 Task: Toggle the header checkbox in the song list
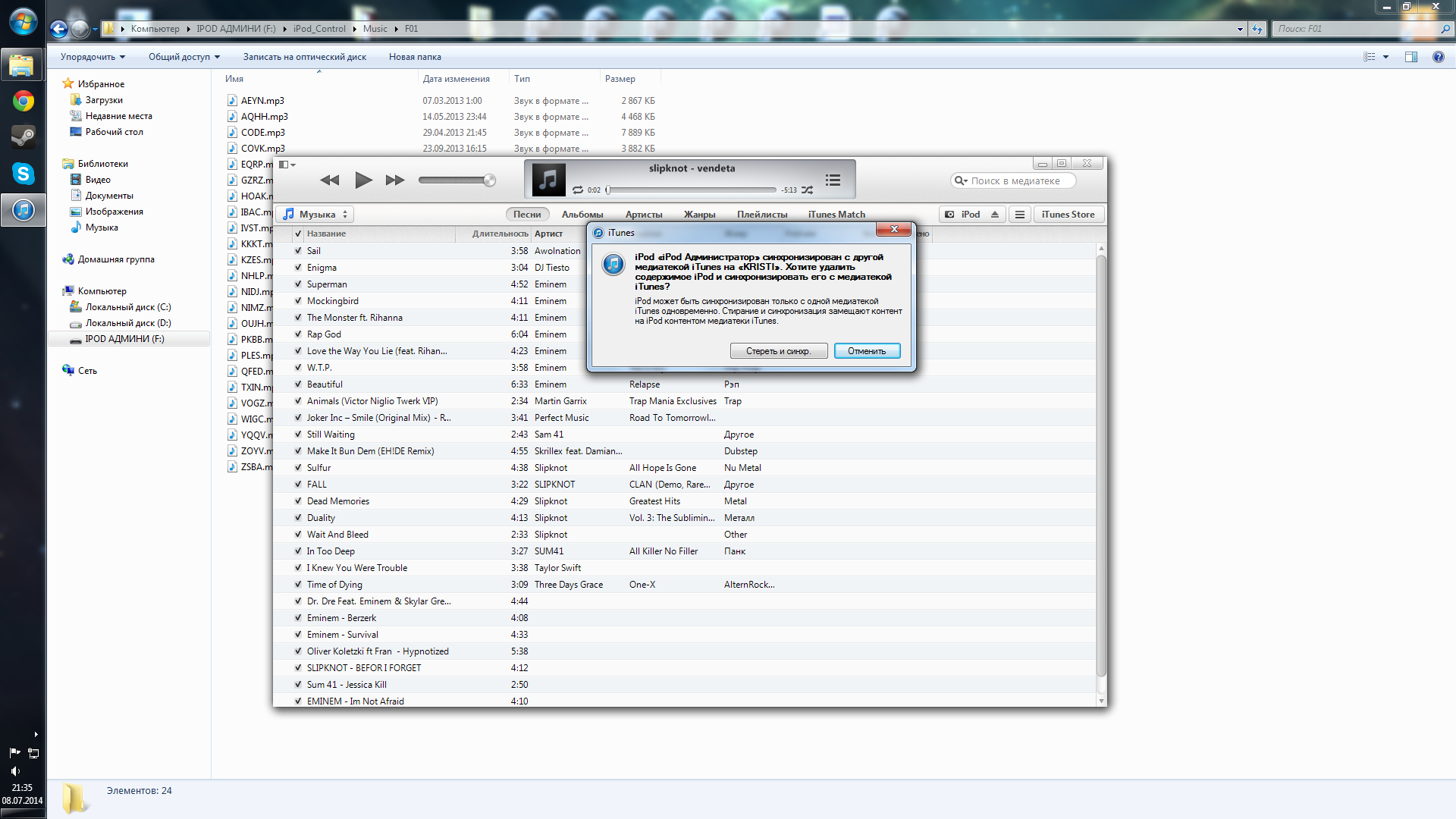(298, 234)
